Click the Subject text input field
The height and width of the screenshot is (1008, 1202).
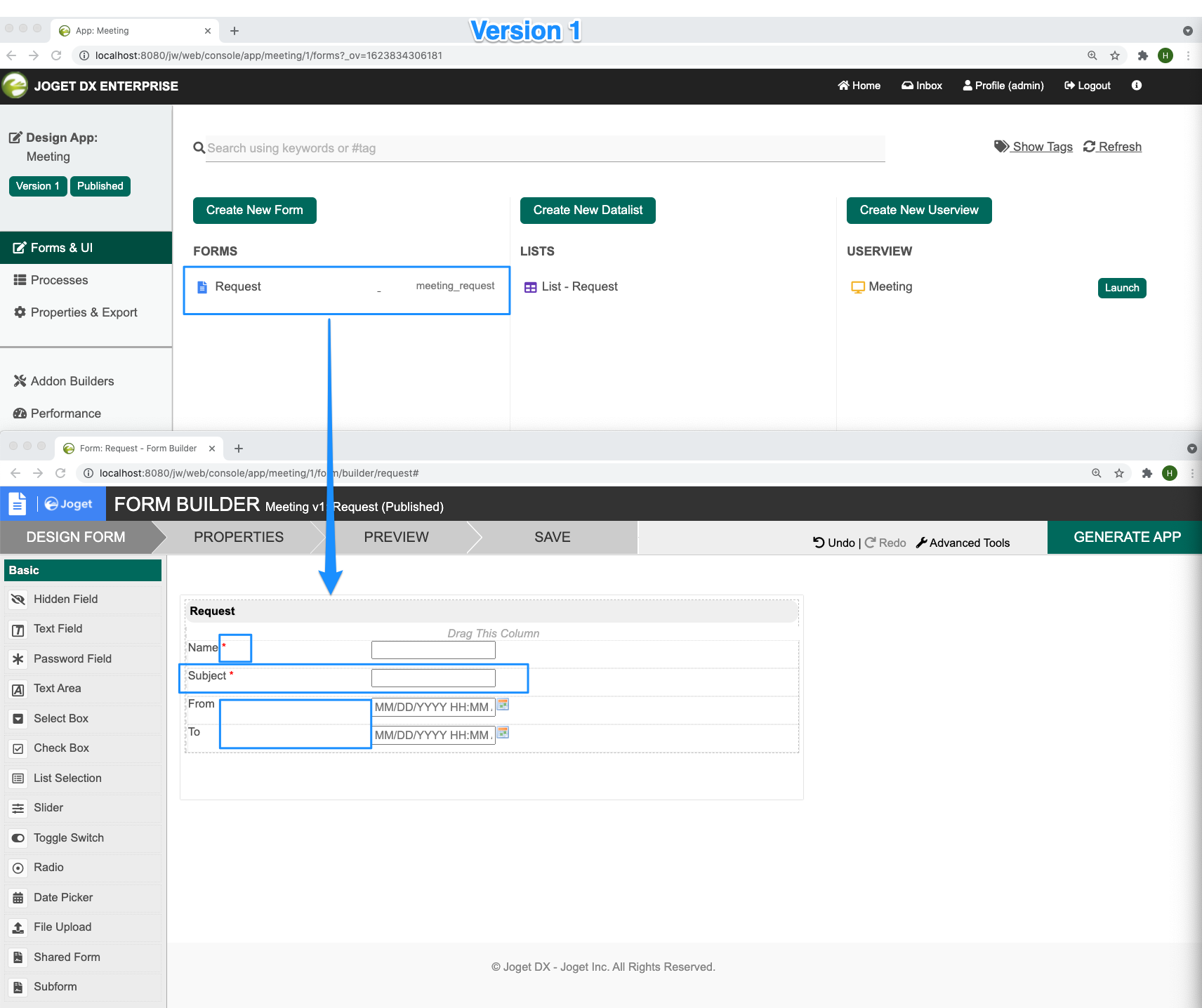coord(433,678)
